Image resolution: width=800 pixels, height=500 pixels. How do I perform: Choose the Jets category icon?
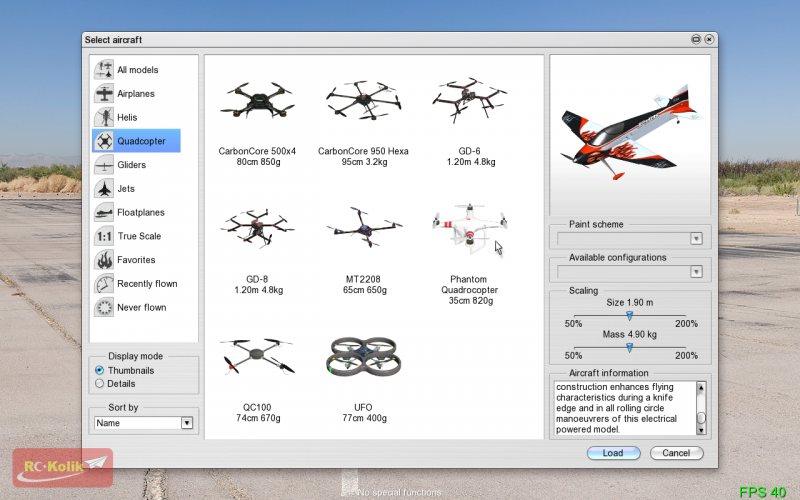[104, 188]
